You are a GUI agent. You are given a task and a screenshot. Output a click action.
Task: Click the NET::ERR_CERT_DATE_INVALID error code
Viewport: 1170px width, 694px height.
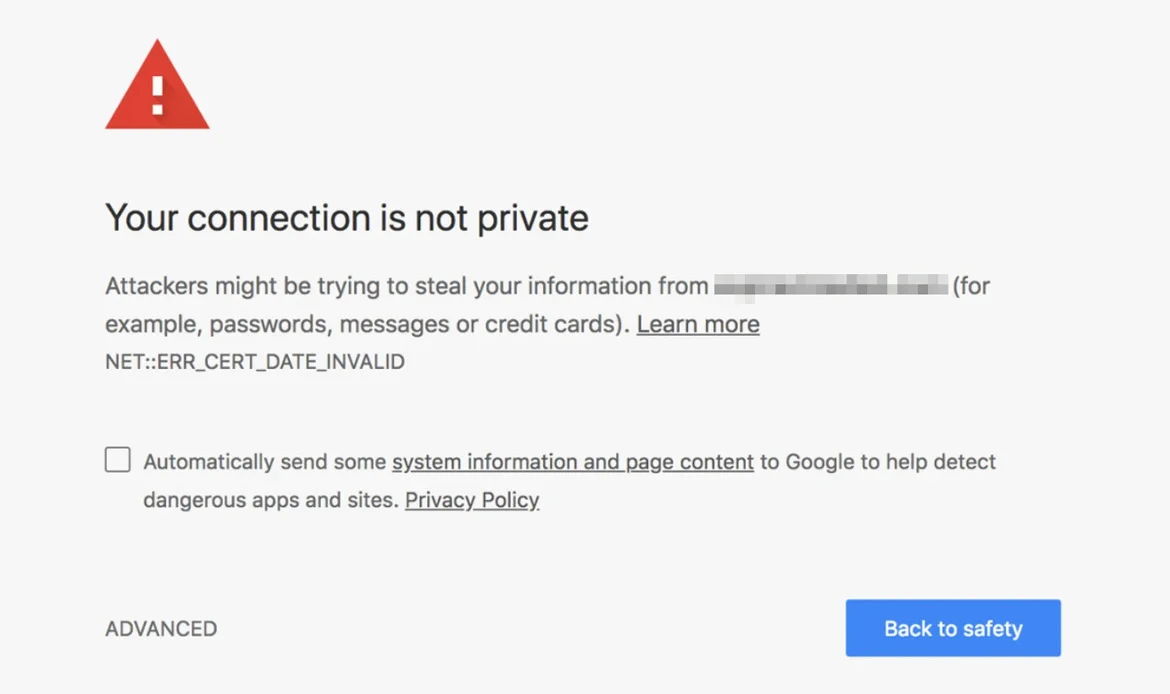[255, 362]
